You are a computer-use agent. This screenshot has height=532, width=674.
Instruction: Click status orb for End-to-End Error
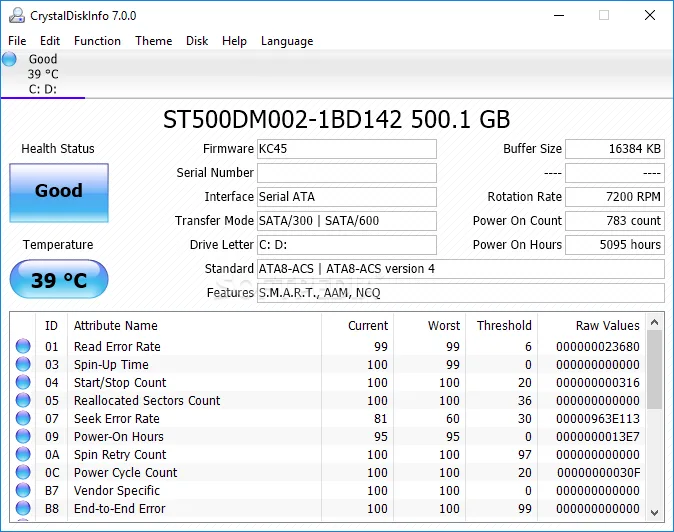[x=23, y=508]
